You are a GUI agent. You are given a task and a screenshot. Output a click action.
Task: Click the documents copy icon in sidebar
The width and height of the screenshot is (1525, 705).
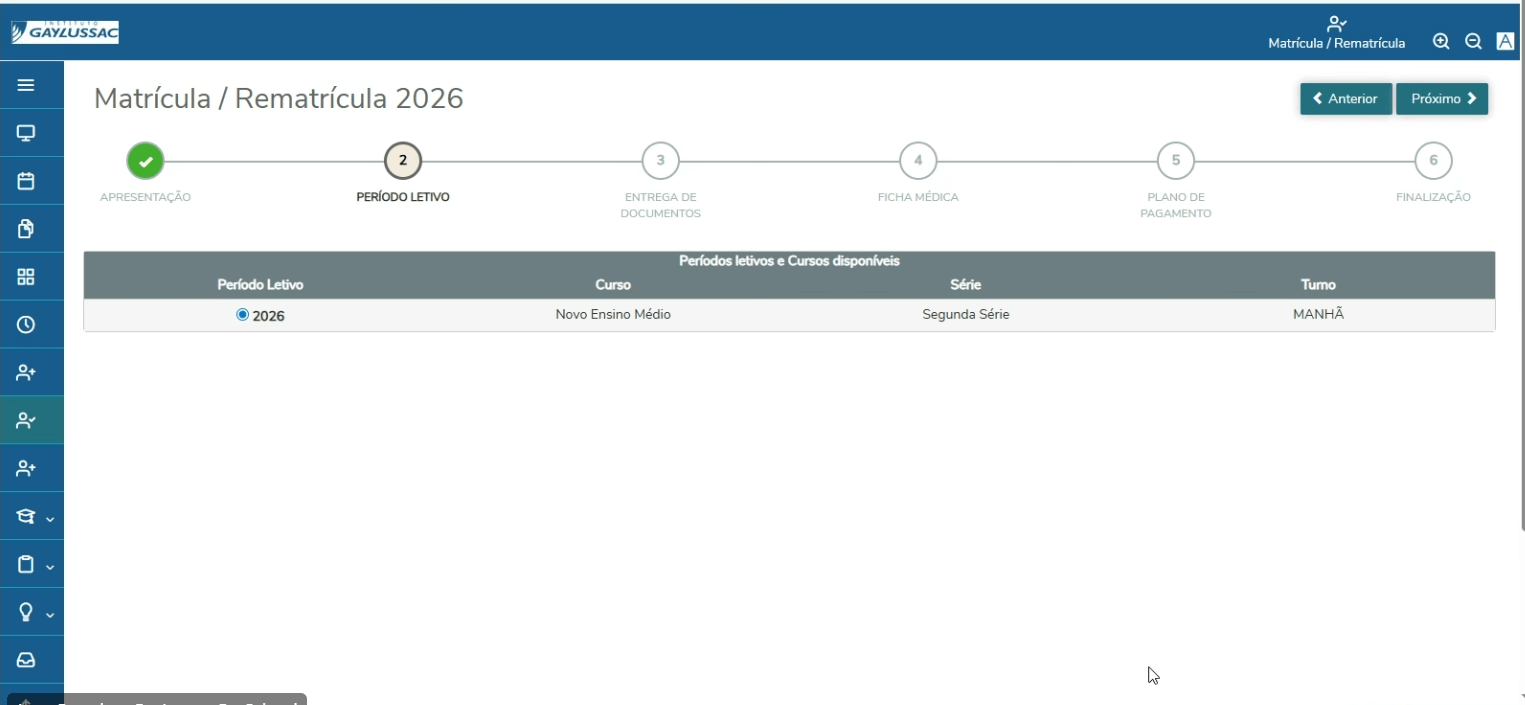[x=26, y=229]
